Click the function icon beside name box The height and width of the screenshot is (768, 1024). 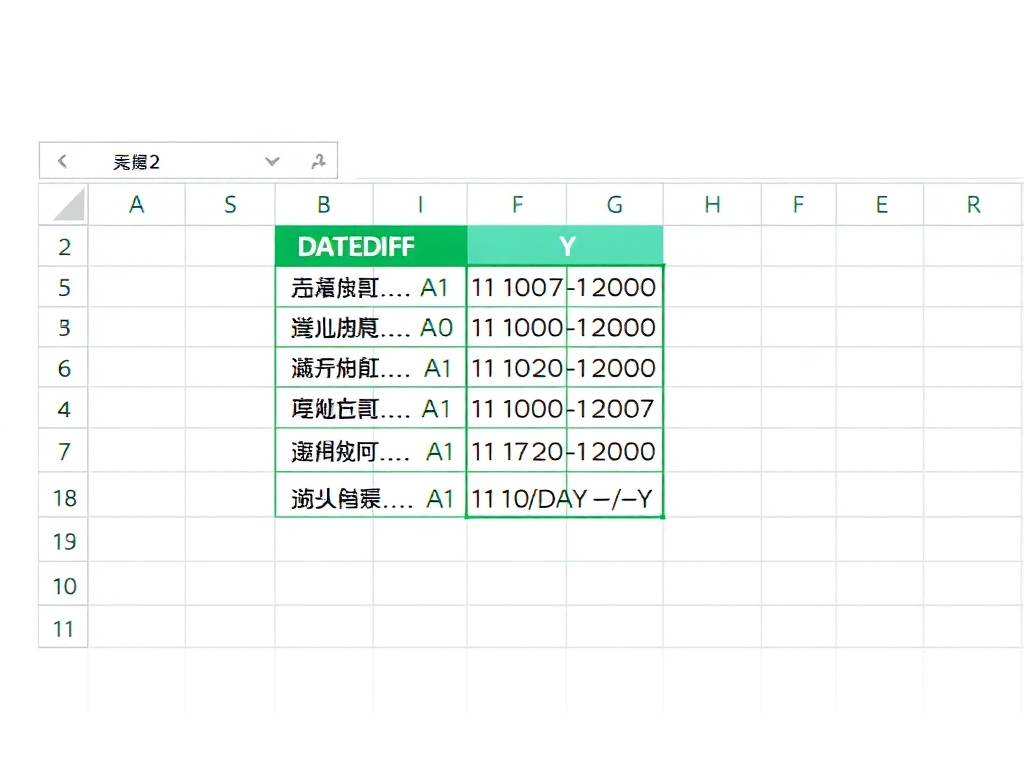tap(318, 161)
